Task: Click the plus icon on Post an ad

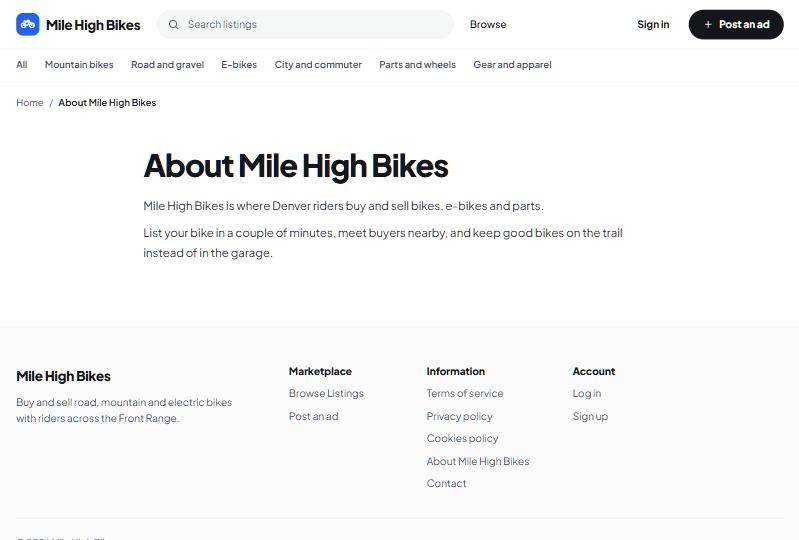Action: click(707, 24)
